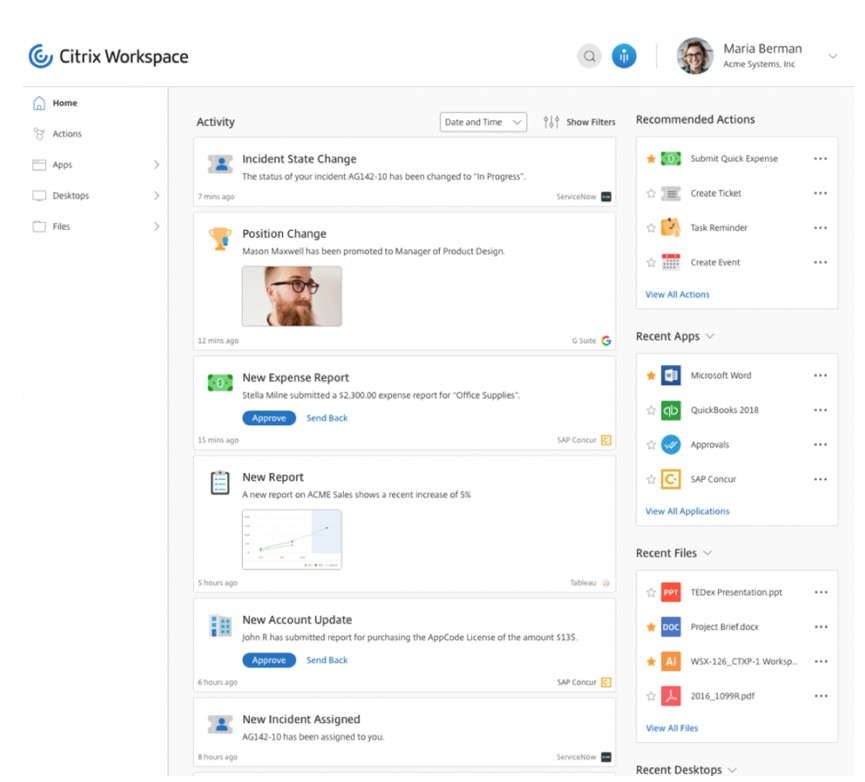Favorite QuickBooks 2018 with its star
This screenshot has width=865, height=782.
(651, 410)
